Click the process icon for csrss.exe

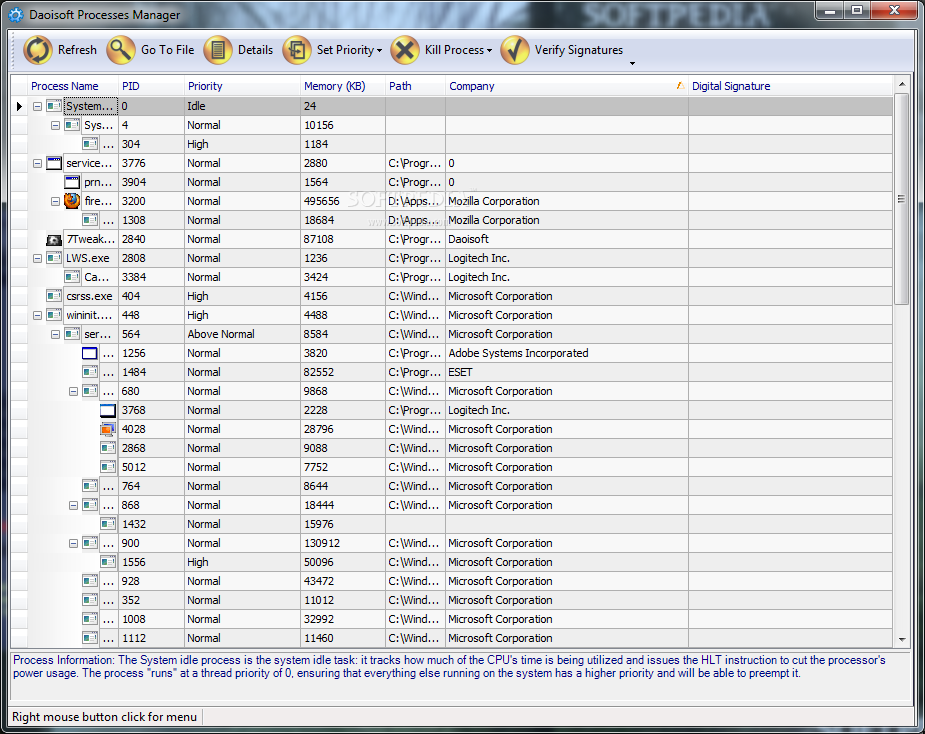click(x=54, y=296)
